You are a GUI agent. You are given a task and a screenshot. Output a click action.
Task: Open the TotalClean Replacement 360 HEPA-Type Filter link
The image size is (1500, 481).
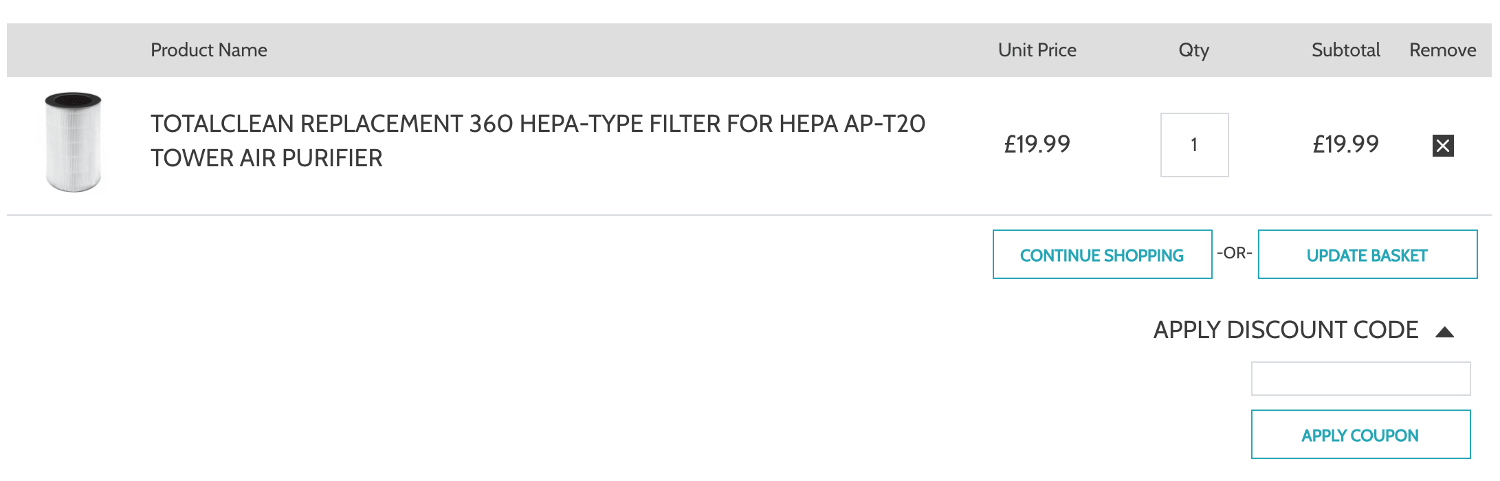tap(537, 141)
